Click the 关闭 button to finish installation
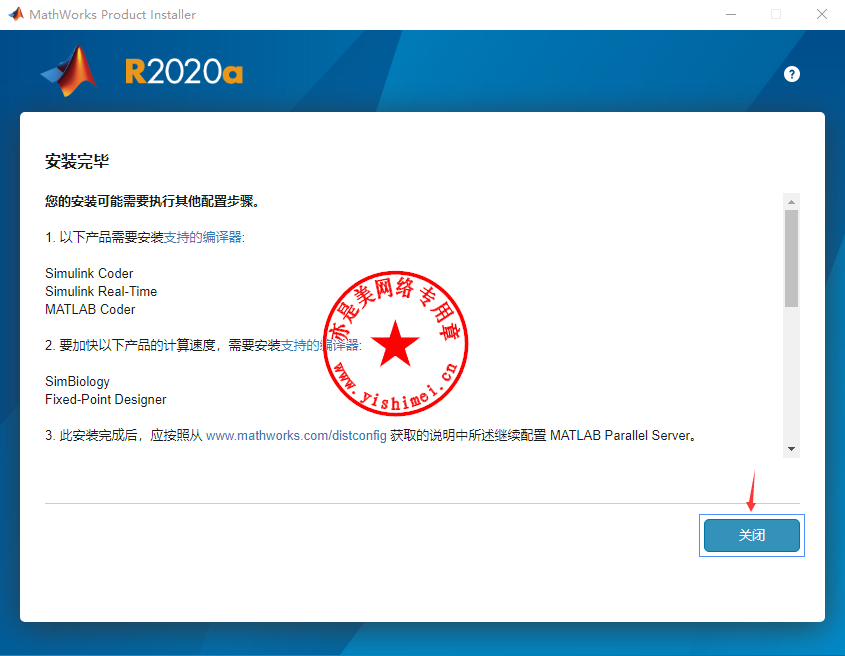 752,535
